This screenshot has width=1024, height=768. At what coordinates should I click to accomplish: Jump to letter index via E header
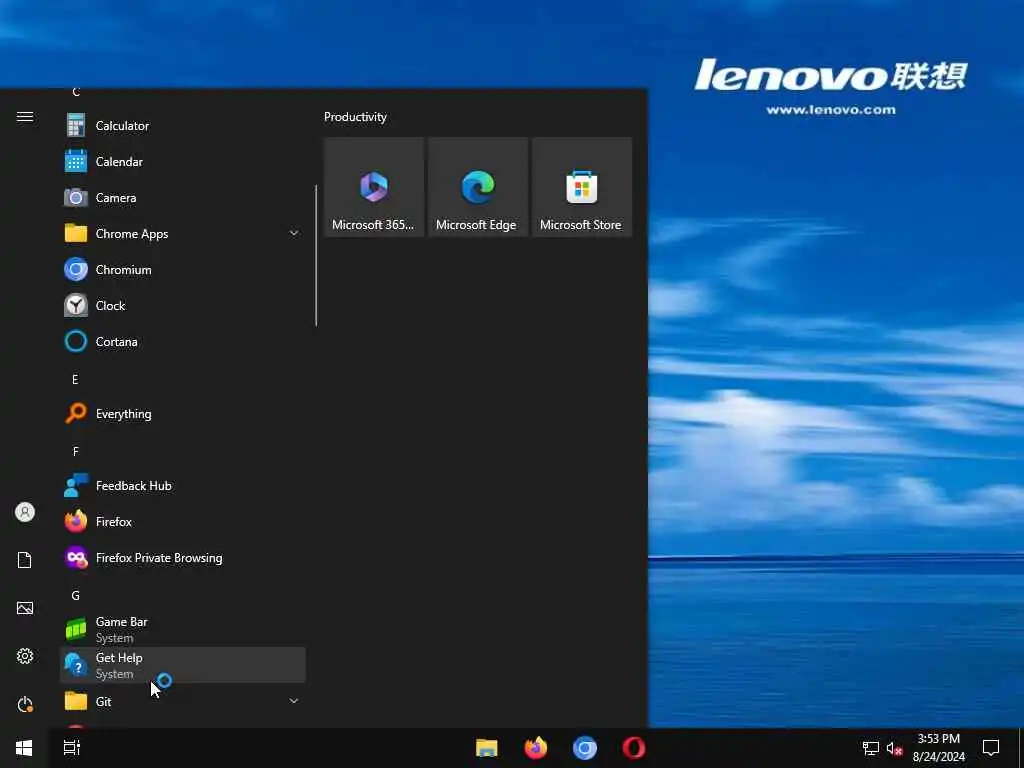coord(75,379)
